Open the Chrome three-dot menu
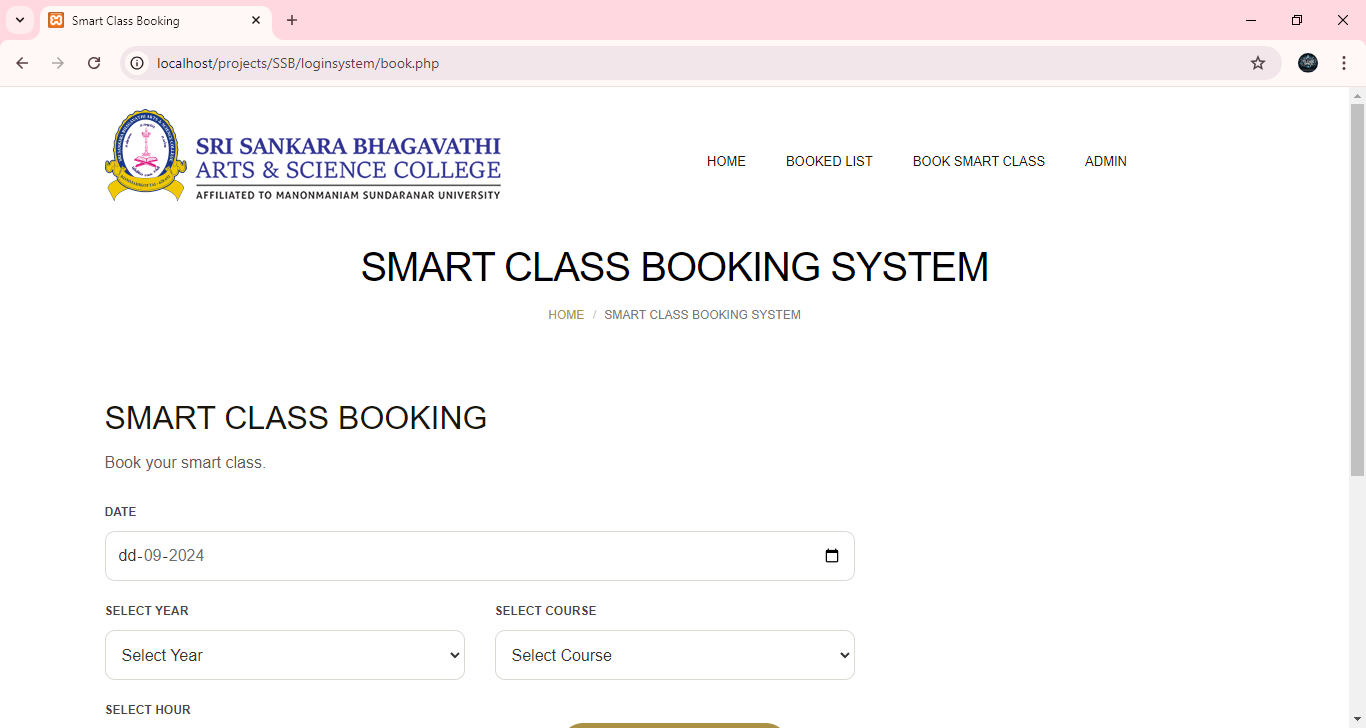The image size is (1366, 728). [1344, 63]
